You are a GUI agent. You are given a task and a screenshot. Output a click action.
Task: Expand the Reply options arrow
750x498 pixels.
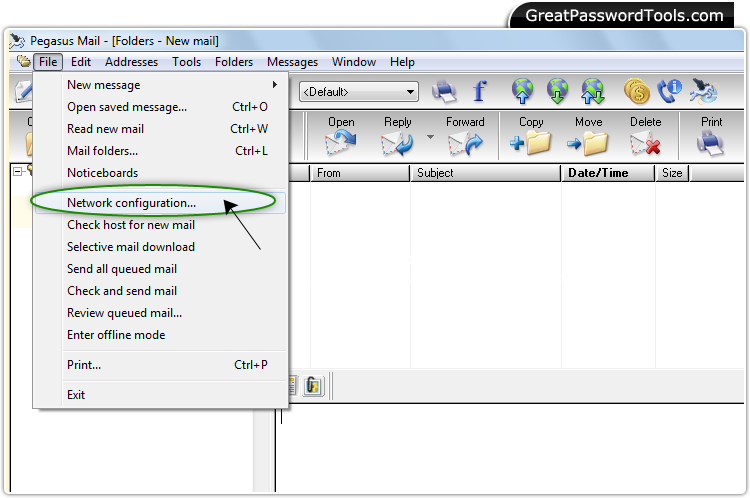tap(430, 137)
